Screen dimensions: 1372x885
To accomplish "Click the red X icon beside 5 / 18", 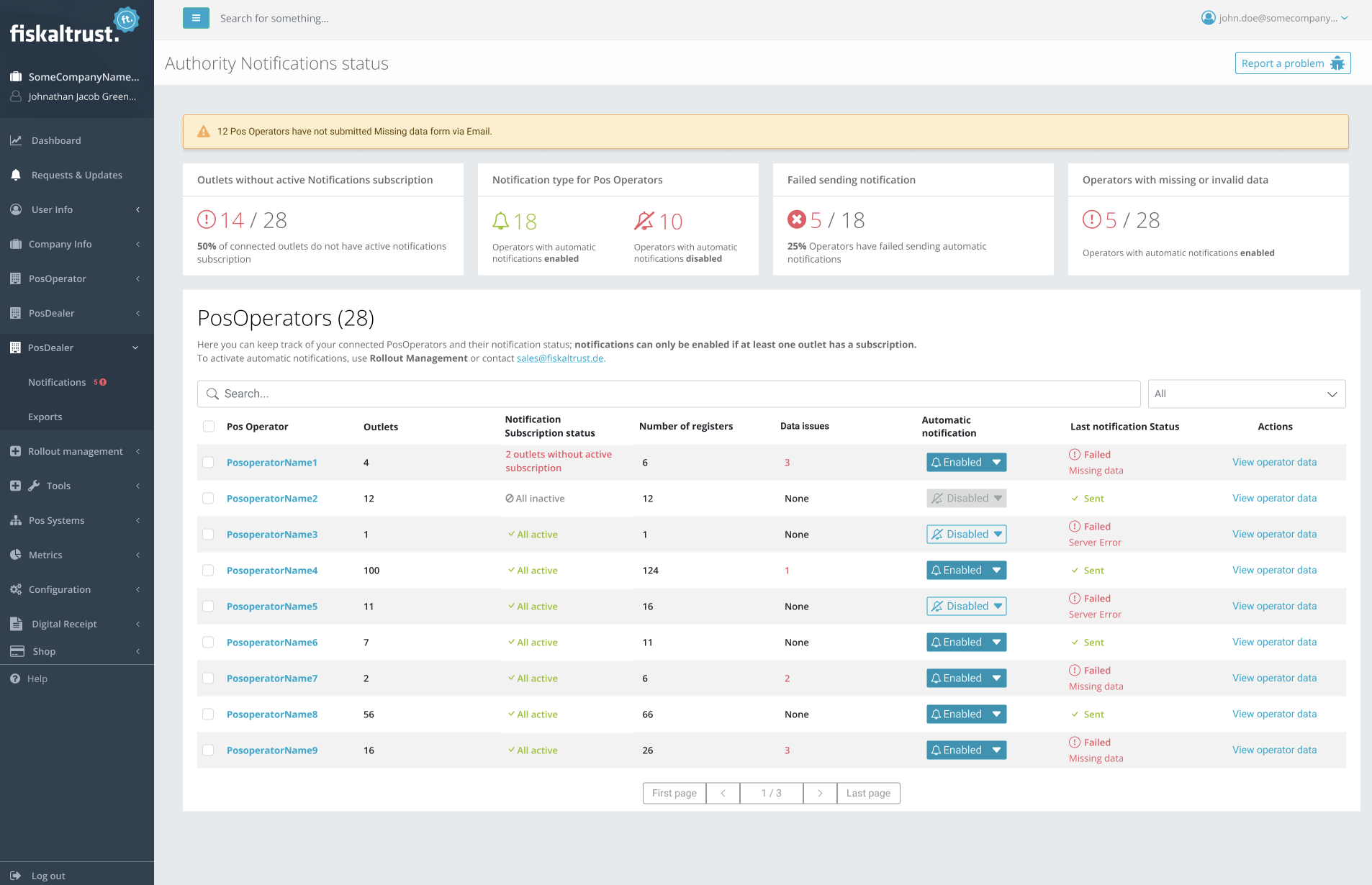I will (797, 219).
